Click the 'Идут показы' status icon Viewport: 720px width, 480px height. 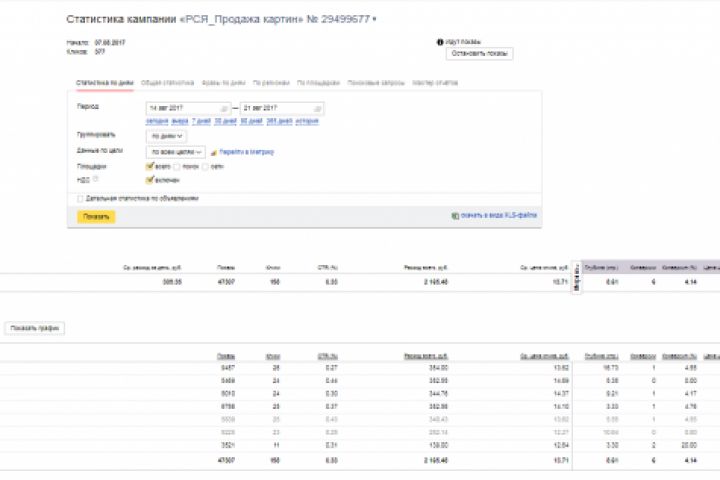[x=440, y=42]
